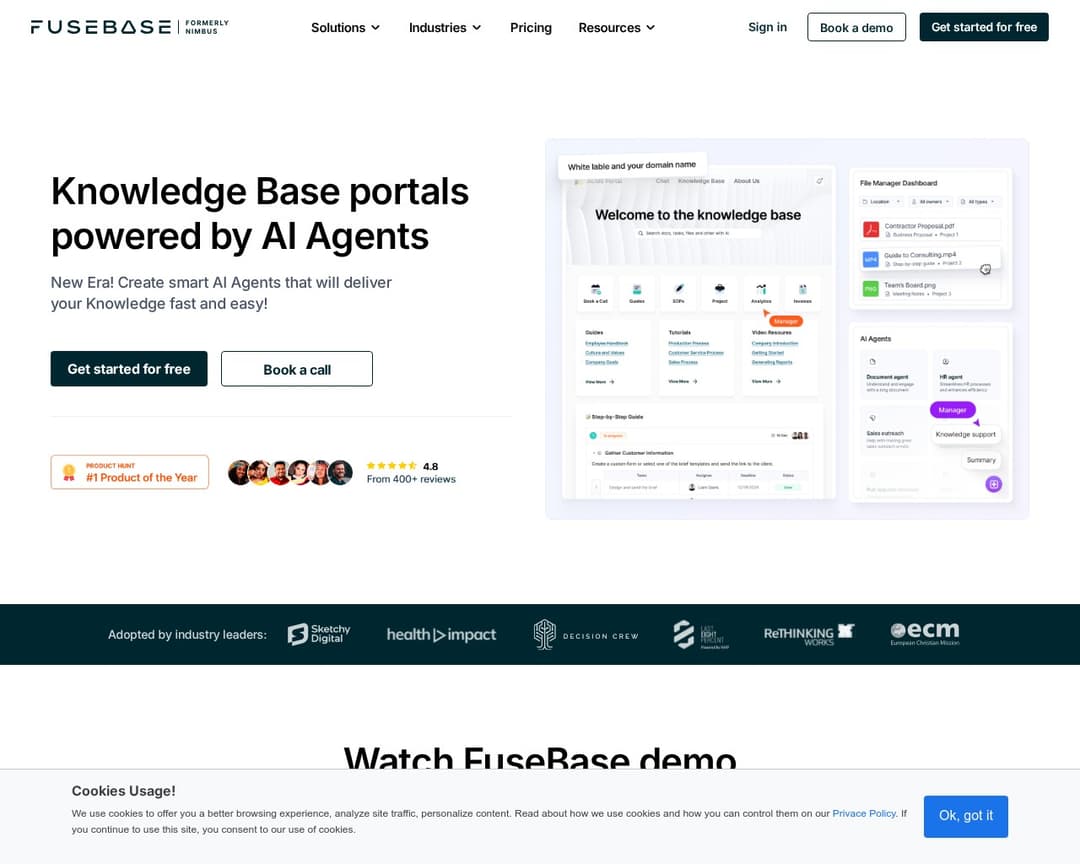Click Adopted by industry leaders text

pos(187,635)
